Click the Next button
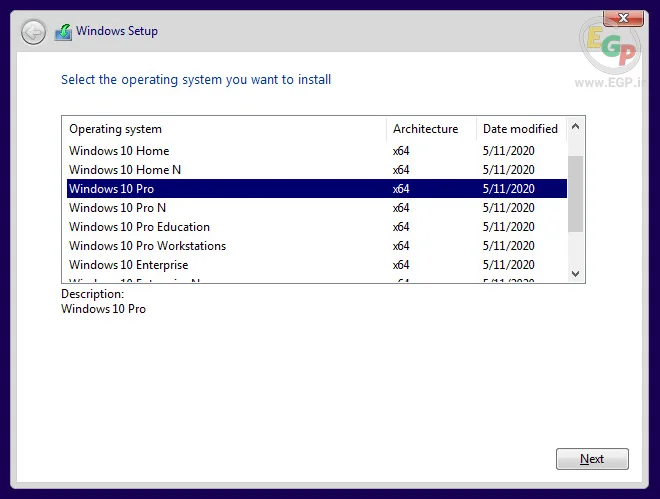The width and height of the screenshot is (660, 499). pyautogui.click(x=592, y=459)
